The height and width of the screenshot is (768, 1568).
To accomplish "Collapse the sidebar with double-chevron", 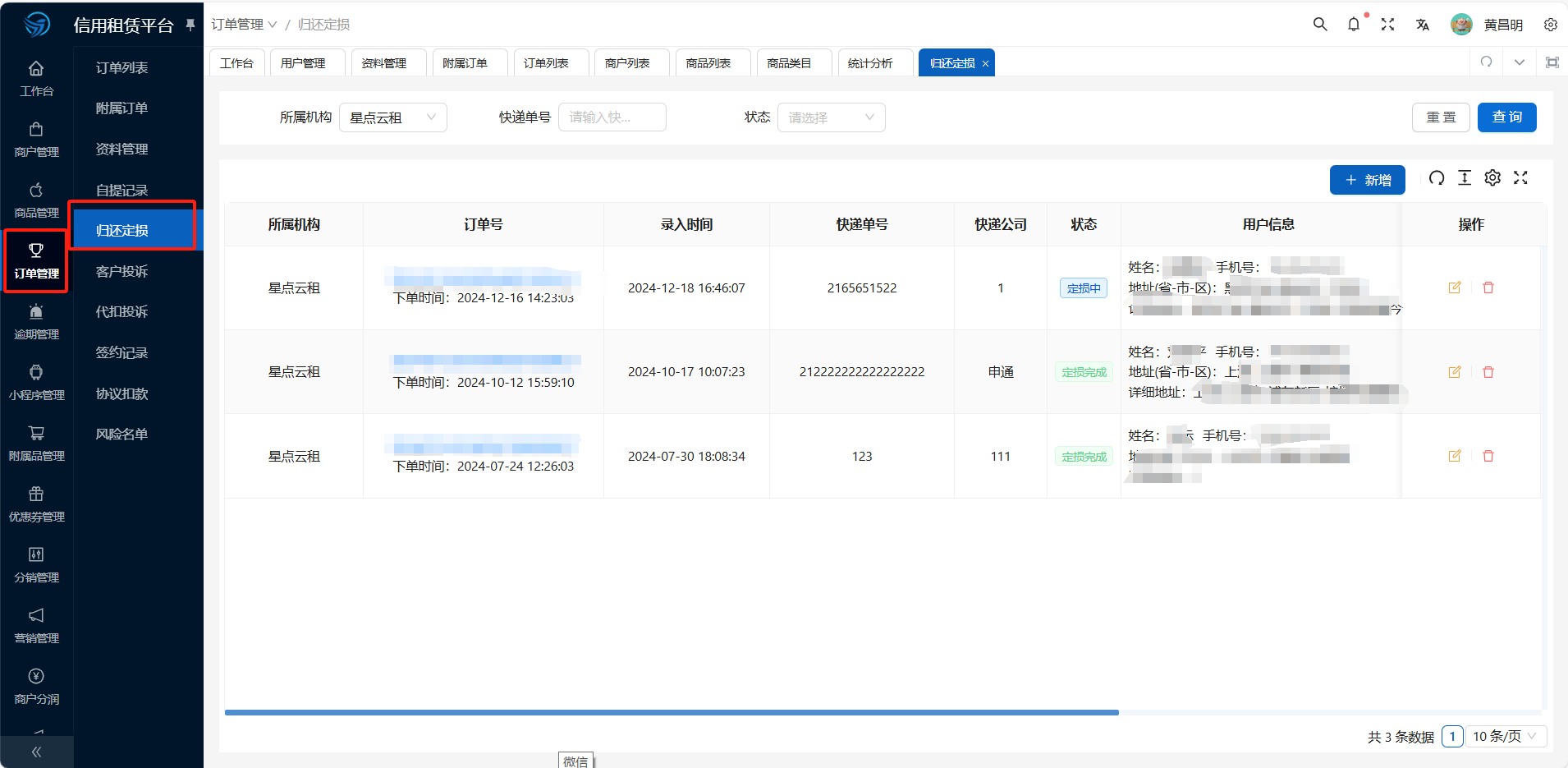I will pos(36,752).
